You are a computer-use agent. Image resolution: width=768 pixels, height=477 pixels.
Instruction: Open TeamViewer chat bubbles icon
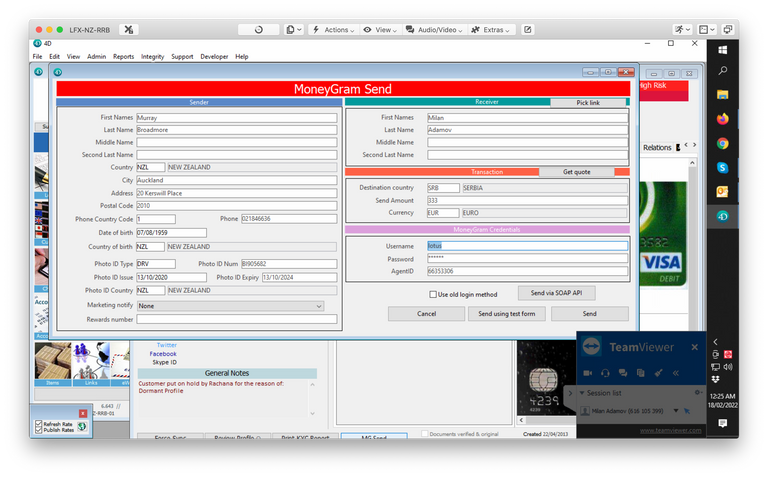coord(623,373)
